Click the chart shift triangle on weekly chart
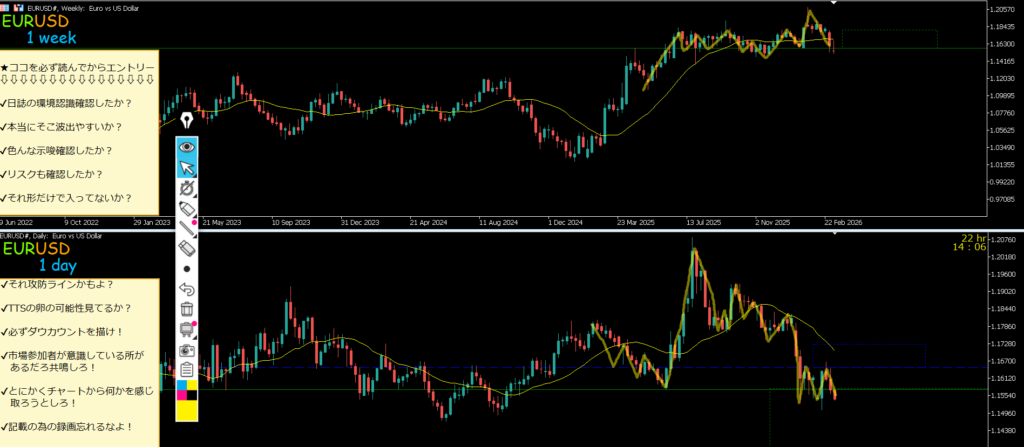 click(833, 5)
